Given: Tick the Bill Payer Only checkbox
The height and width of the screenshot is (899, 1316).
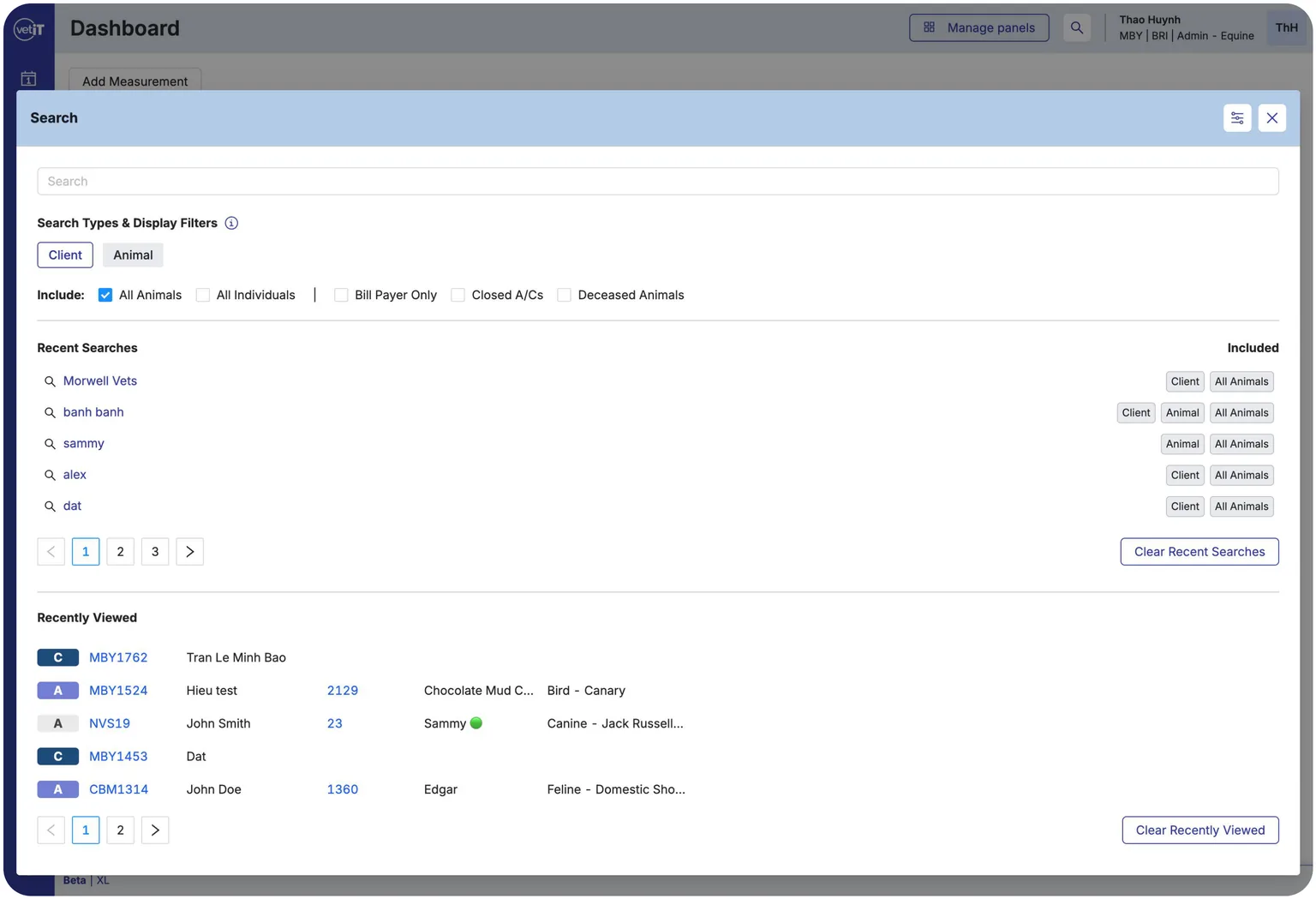Looking at the screenshot, I should [x=341, y=295].
